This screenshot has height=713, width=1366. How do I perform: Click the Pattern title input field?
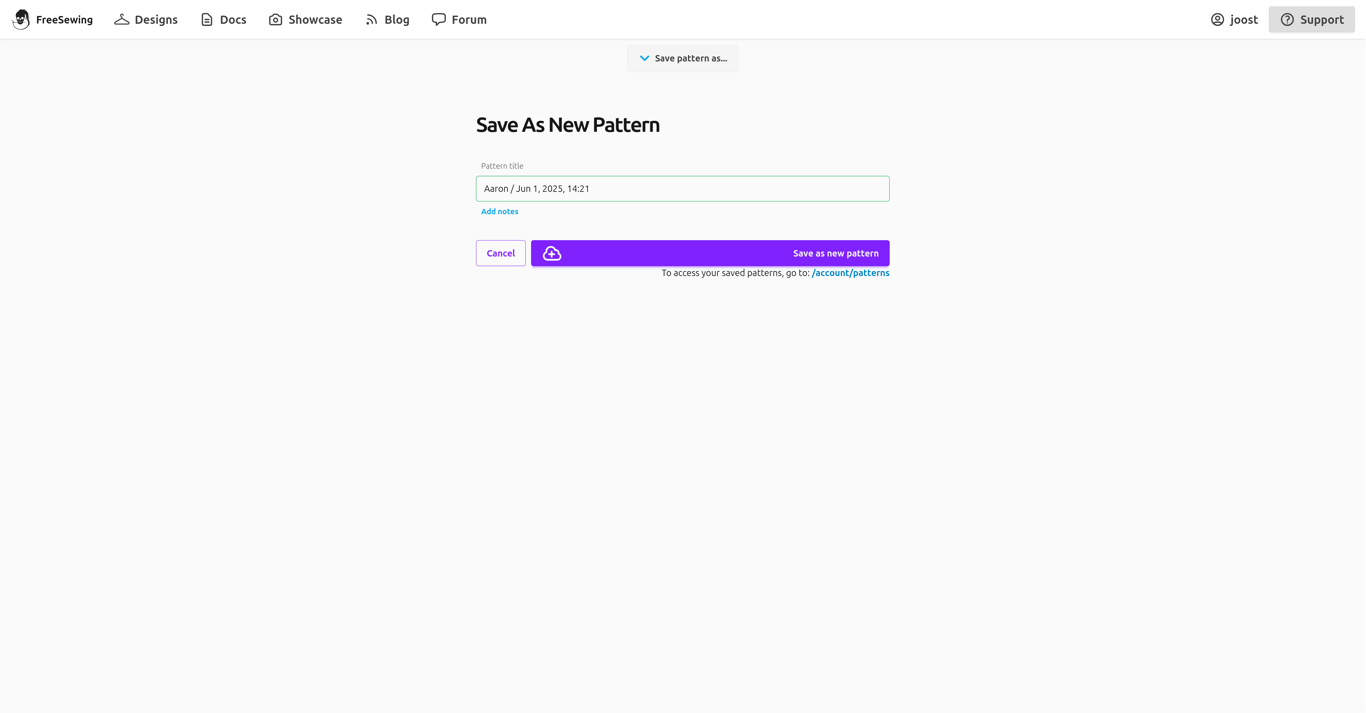click(682, 189)
